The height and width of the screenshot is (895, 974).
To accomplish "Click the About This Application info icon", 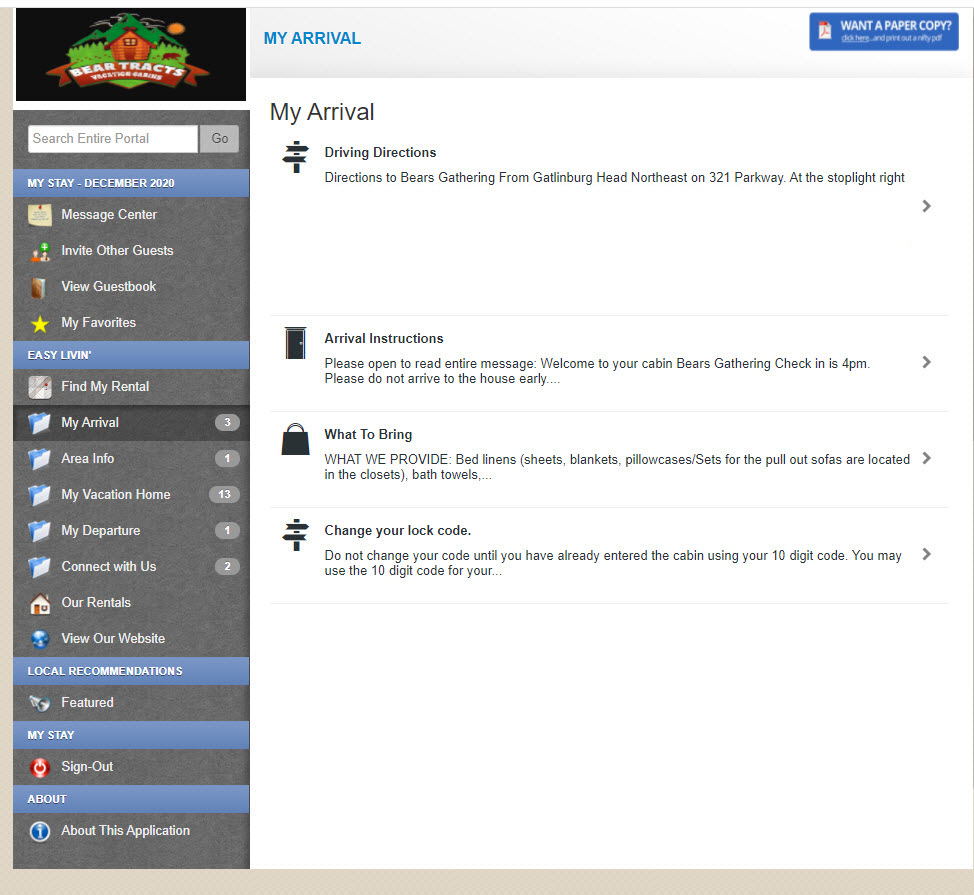I will tap(40, 831).
